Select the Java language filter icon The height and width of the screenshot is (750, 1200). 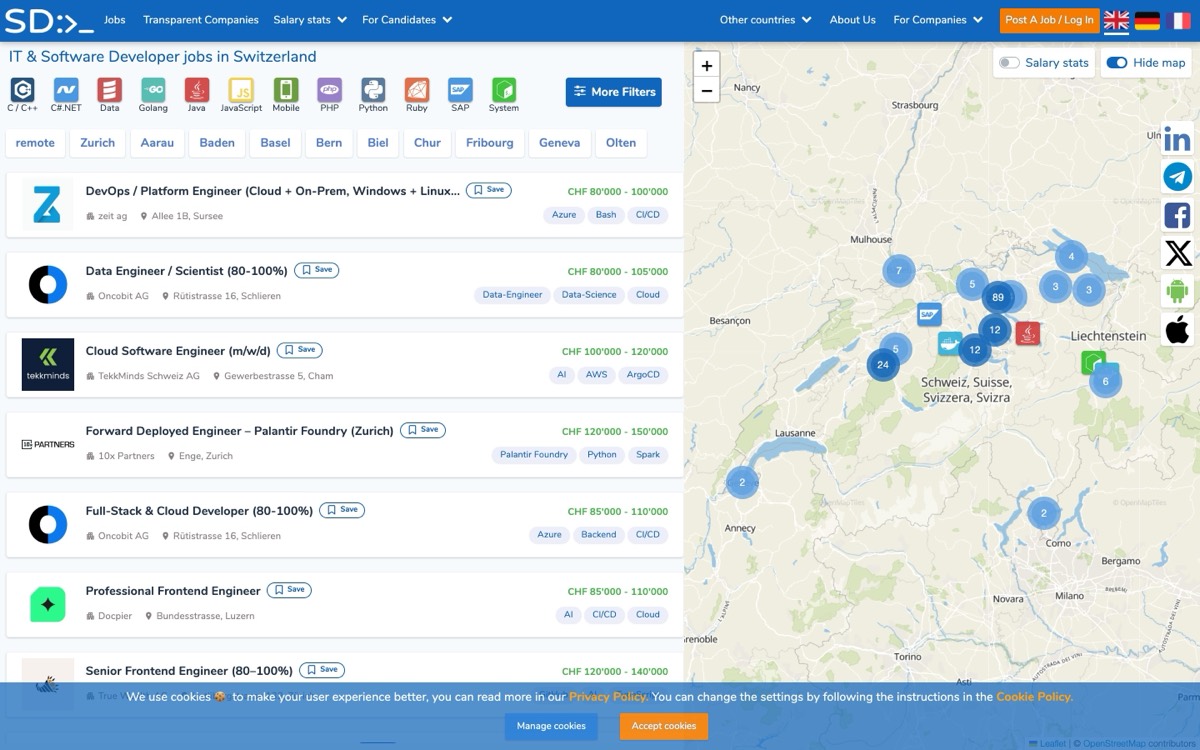click(197, 90)
